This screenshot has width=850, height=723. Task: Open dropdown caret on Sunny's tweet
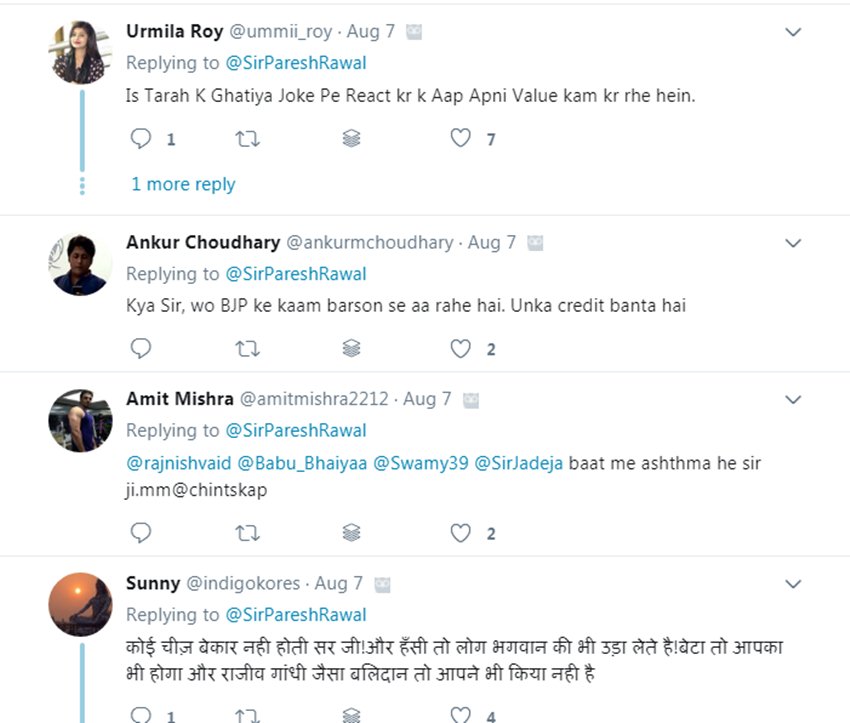click(x=793, y=583)
